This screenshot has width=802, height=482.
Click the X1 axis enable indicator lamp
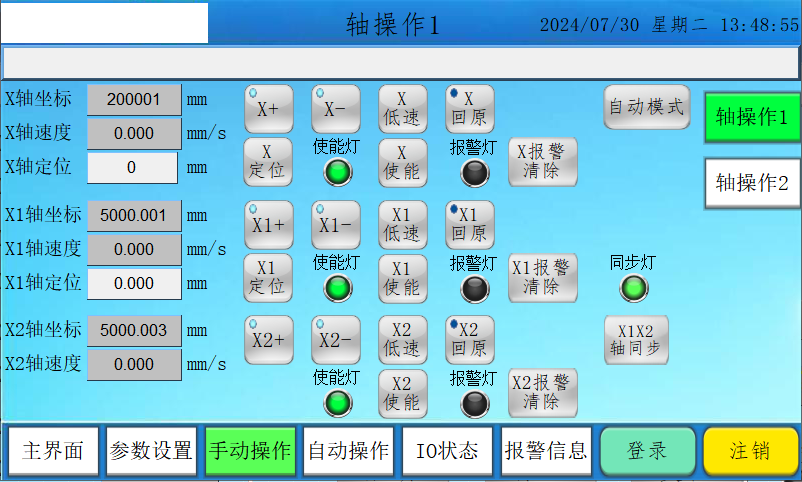click(339, 288)
